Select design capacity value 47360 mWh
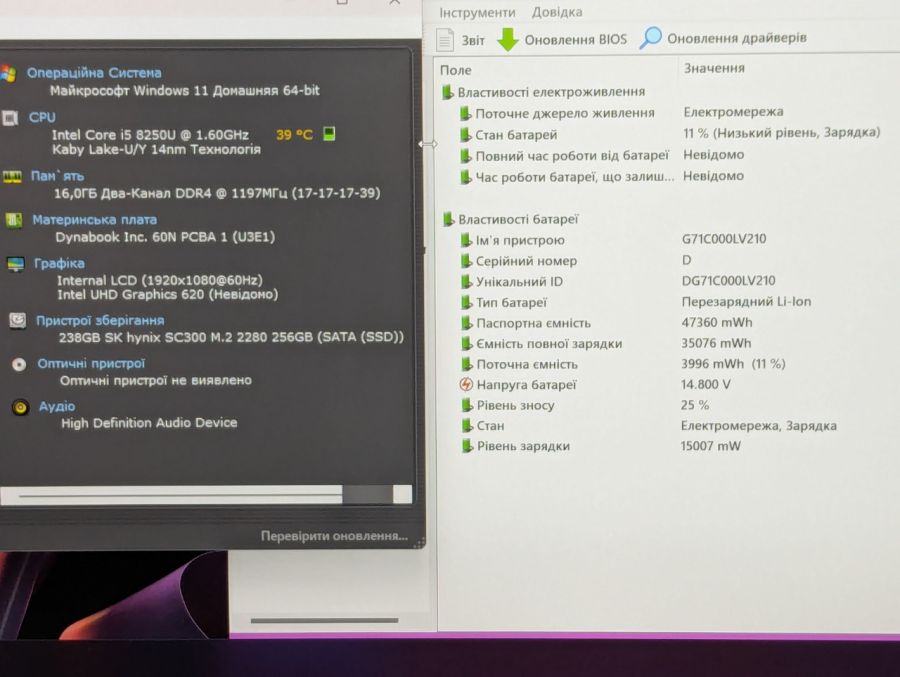 click(x=716, y=322)
